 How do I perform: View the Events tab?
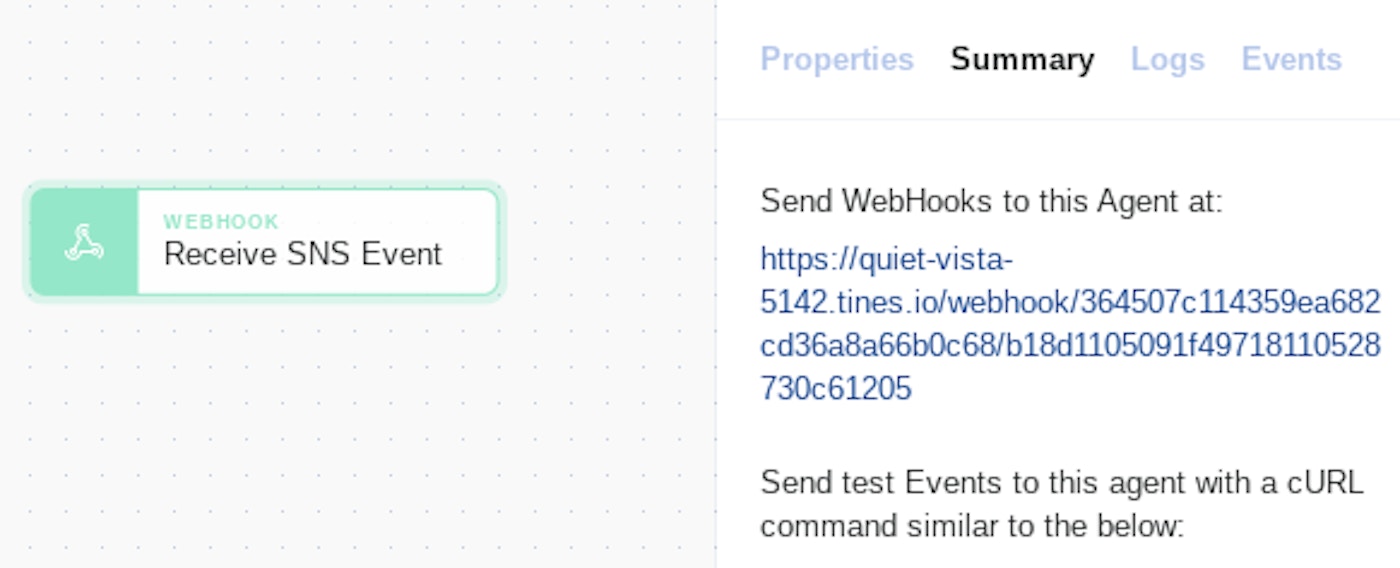click(x=1291, y=60)
